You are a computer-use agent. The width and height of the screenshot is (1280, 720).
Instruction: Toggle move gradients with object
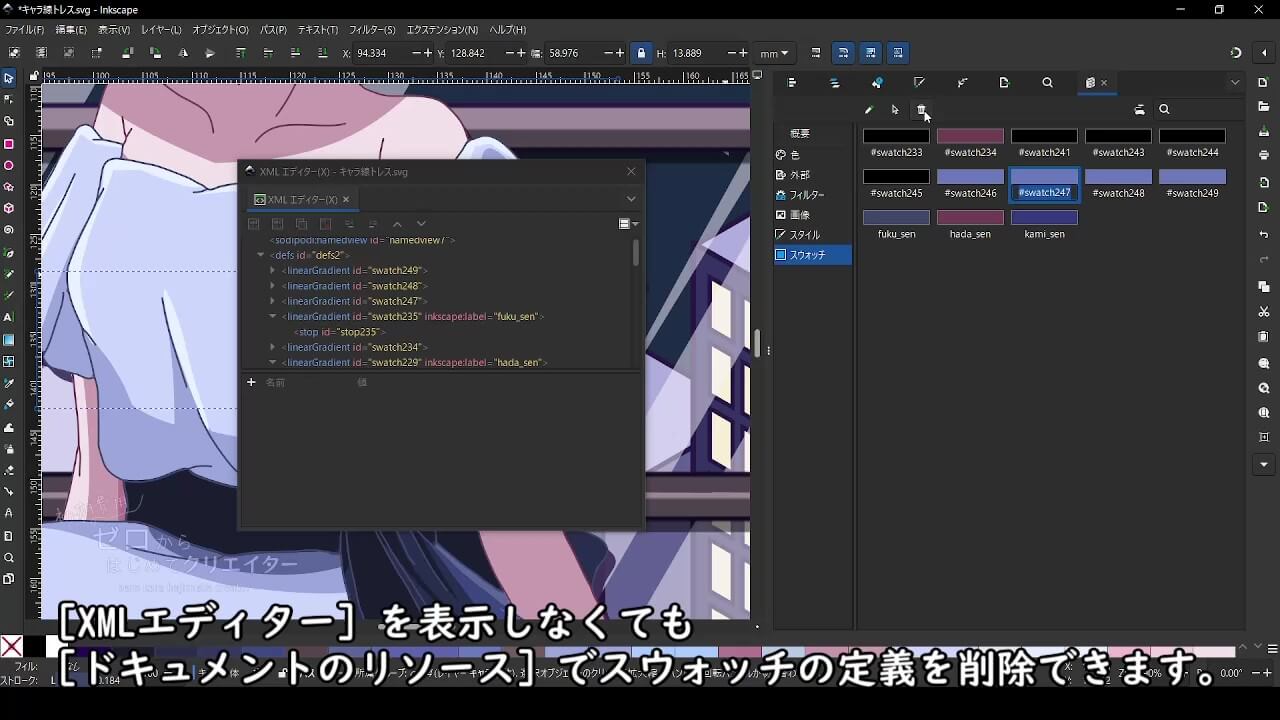click(x=870, y=53)
